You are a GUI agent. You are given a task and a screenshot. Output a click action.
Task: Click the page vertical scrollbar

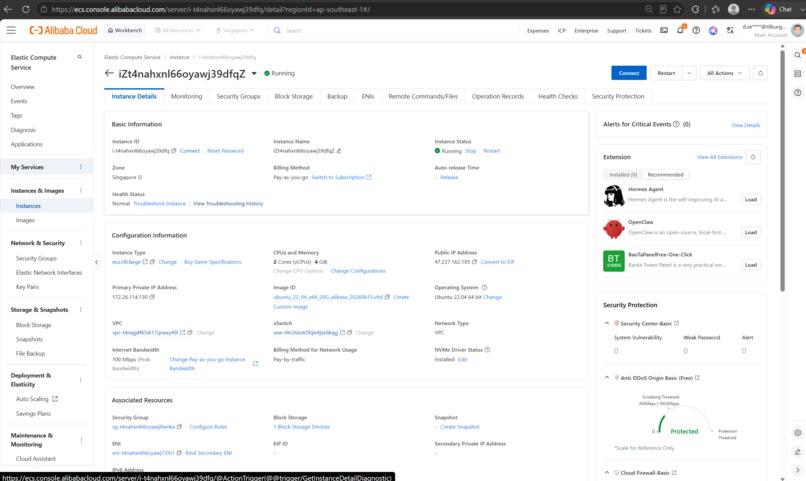782,170
